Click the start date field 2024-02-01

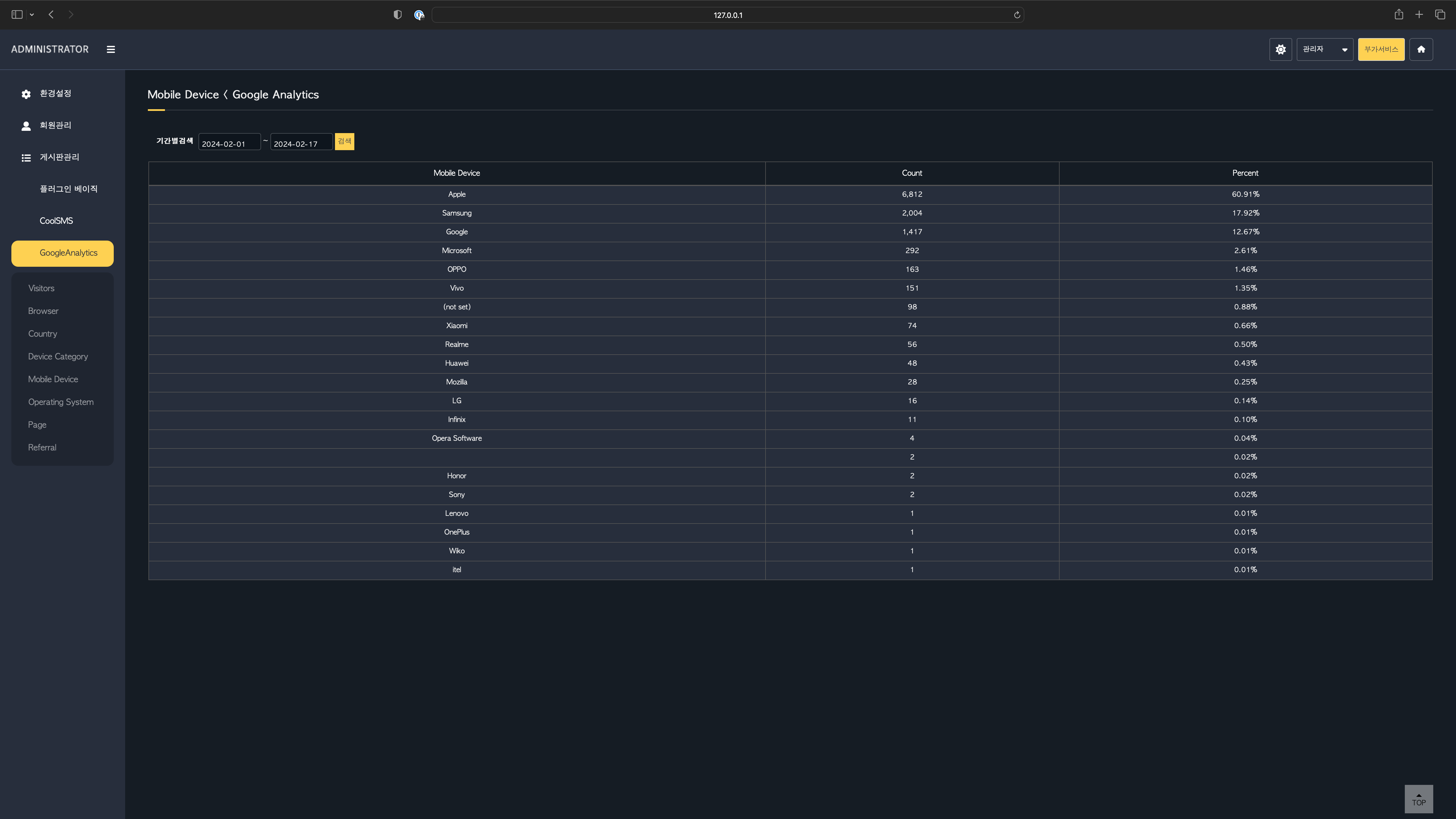click(229, 144)
